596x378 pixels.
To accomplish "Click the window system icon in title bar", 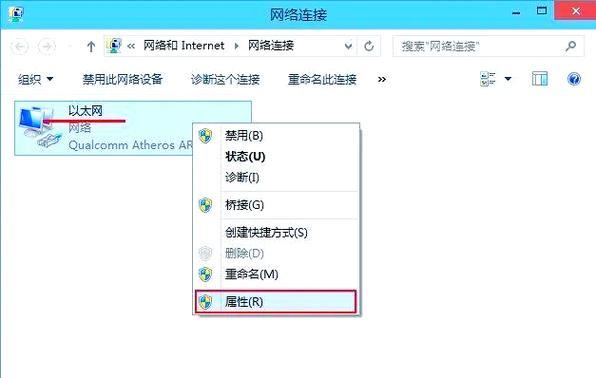I will point(16,14).
